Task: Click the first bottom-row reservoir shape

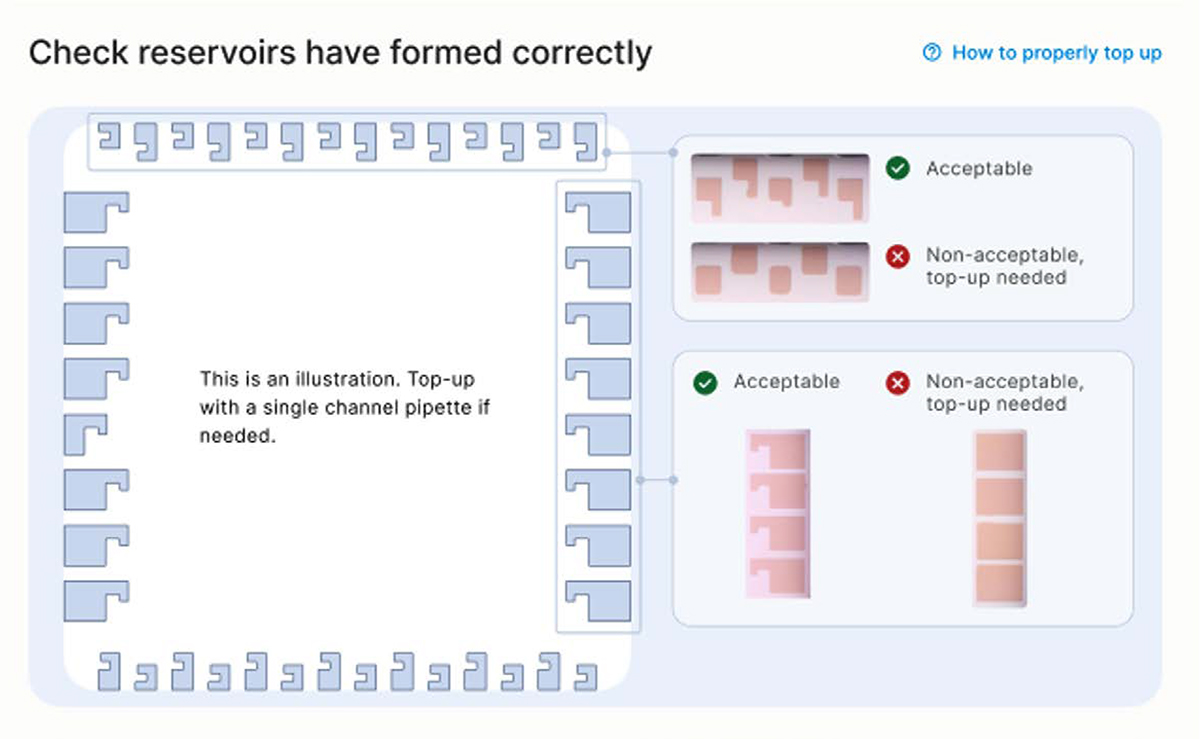Action: [109, 671]
